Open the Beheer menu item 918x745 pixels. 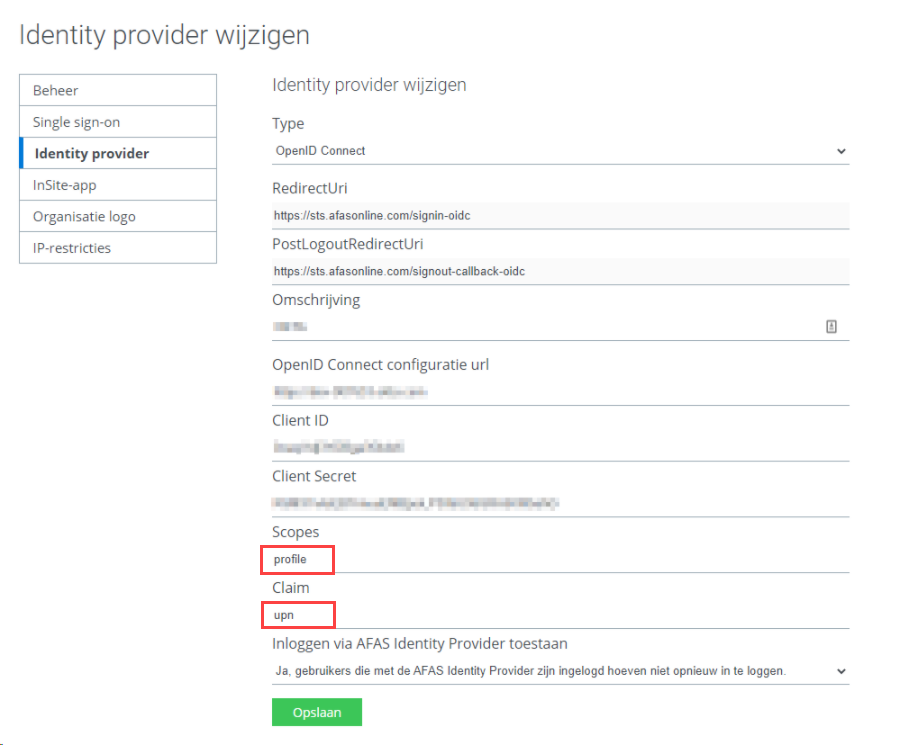click(x=118, y=90)
